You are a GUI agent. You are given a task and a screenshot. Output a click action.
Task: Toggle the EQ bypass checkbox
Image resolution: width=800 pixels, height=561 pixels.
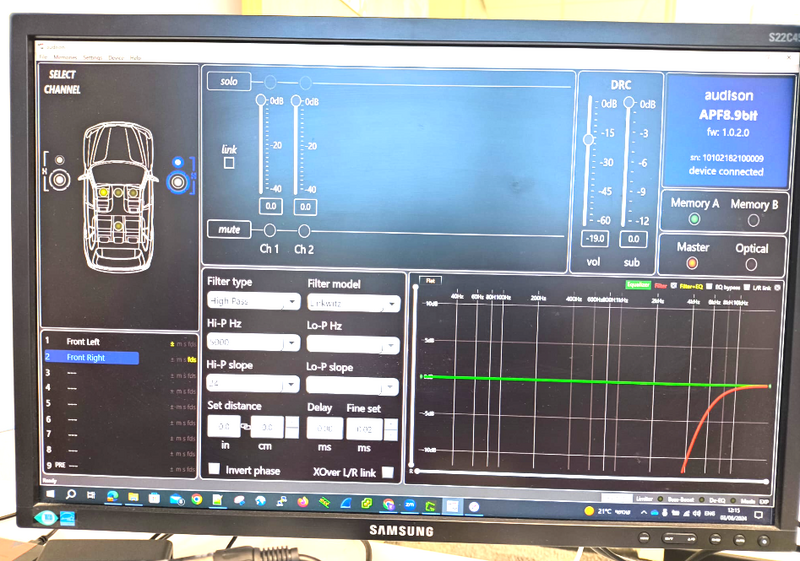(x=747, y=287)
